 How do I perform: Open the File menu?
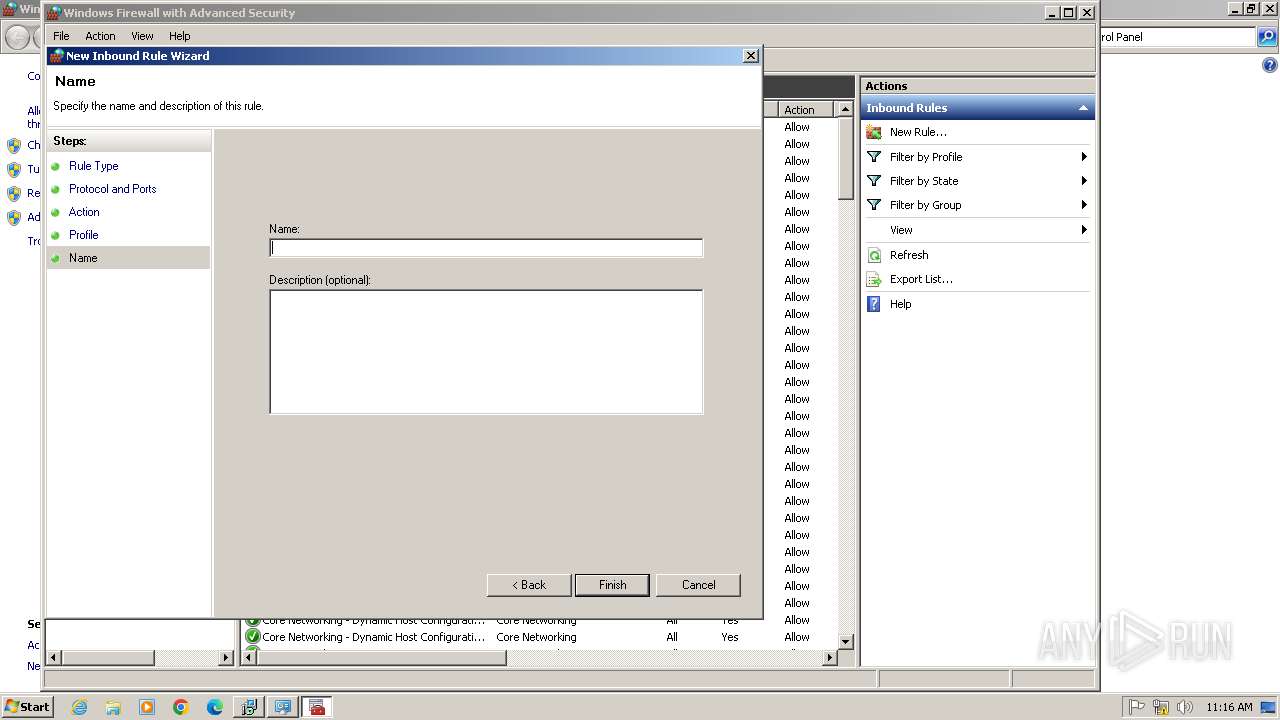tap(61, 36)
